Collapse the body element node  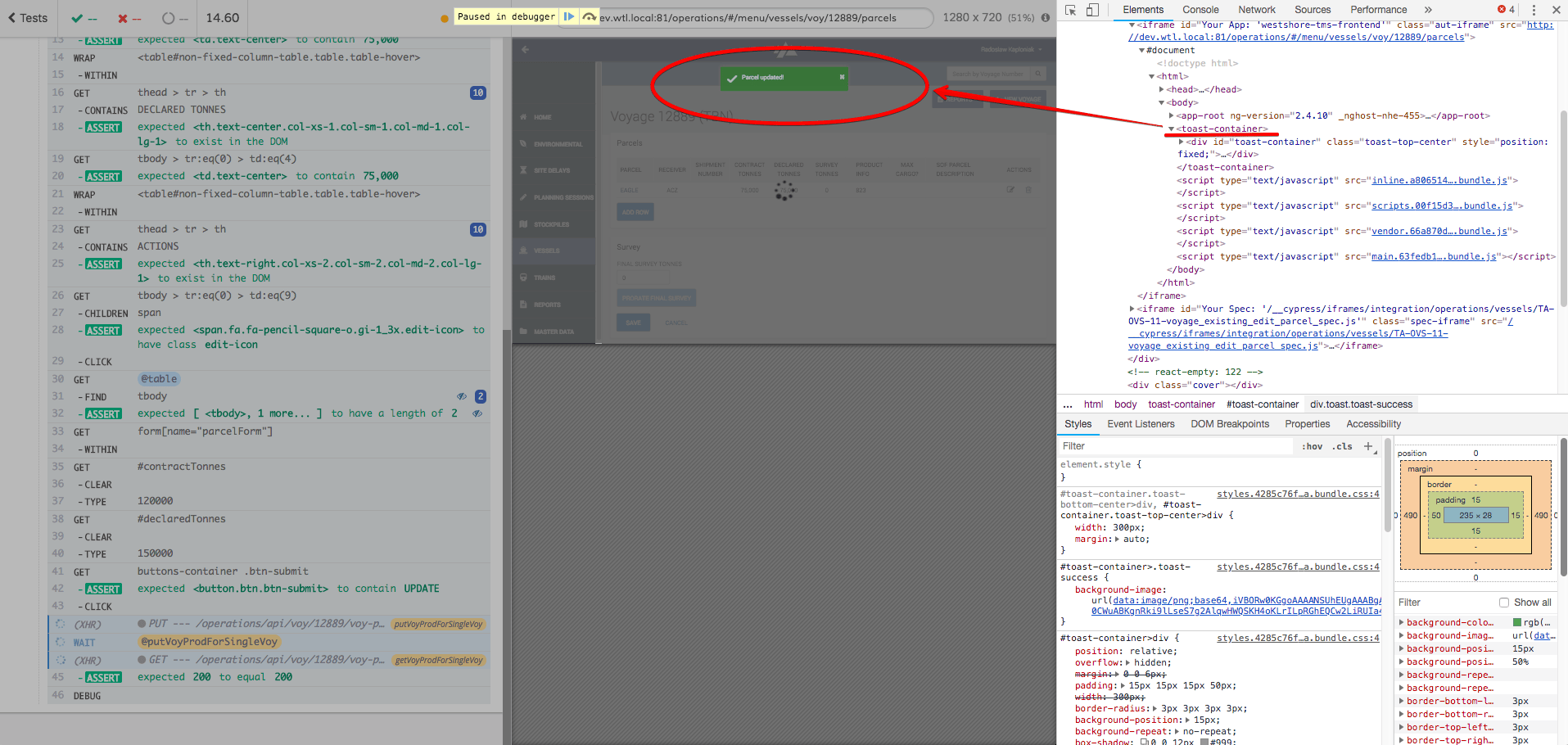click(x=1162, y=102)
